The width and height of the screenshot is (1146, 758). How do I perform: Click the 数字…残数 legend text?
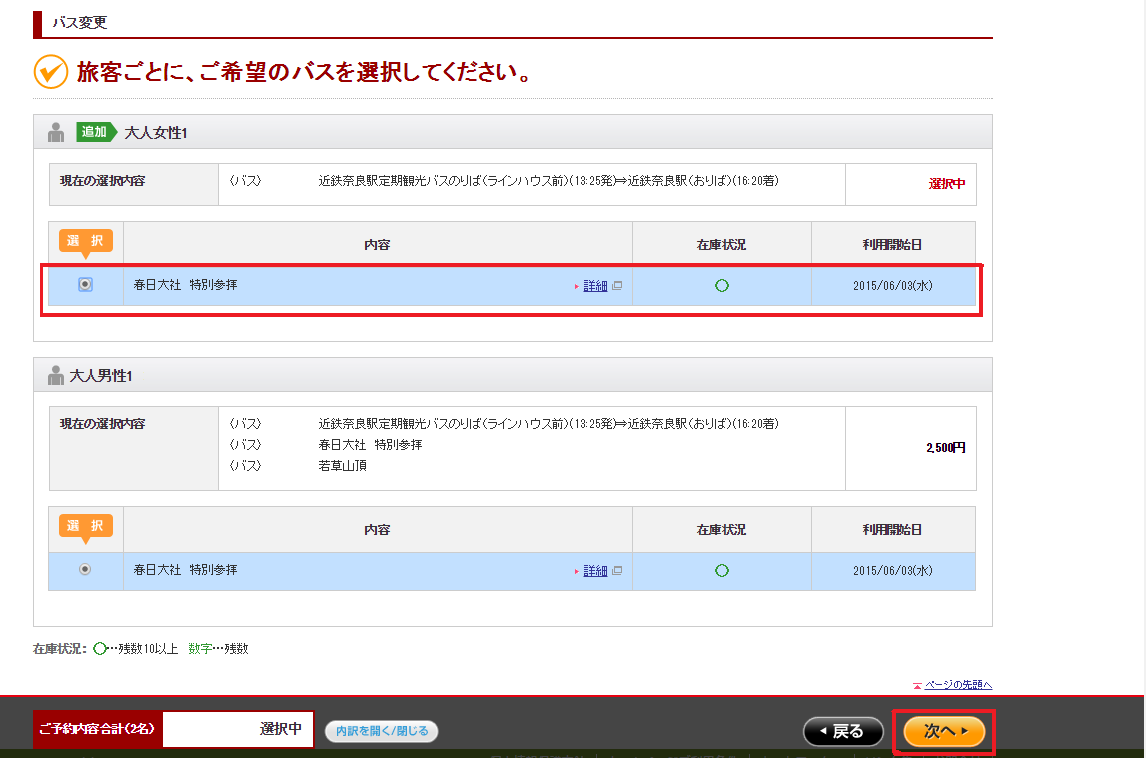(x=219, y=648)
